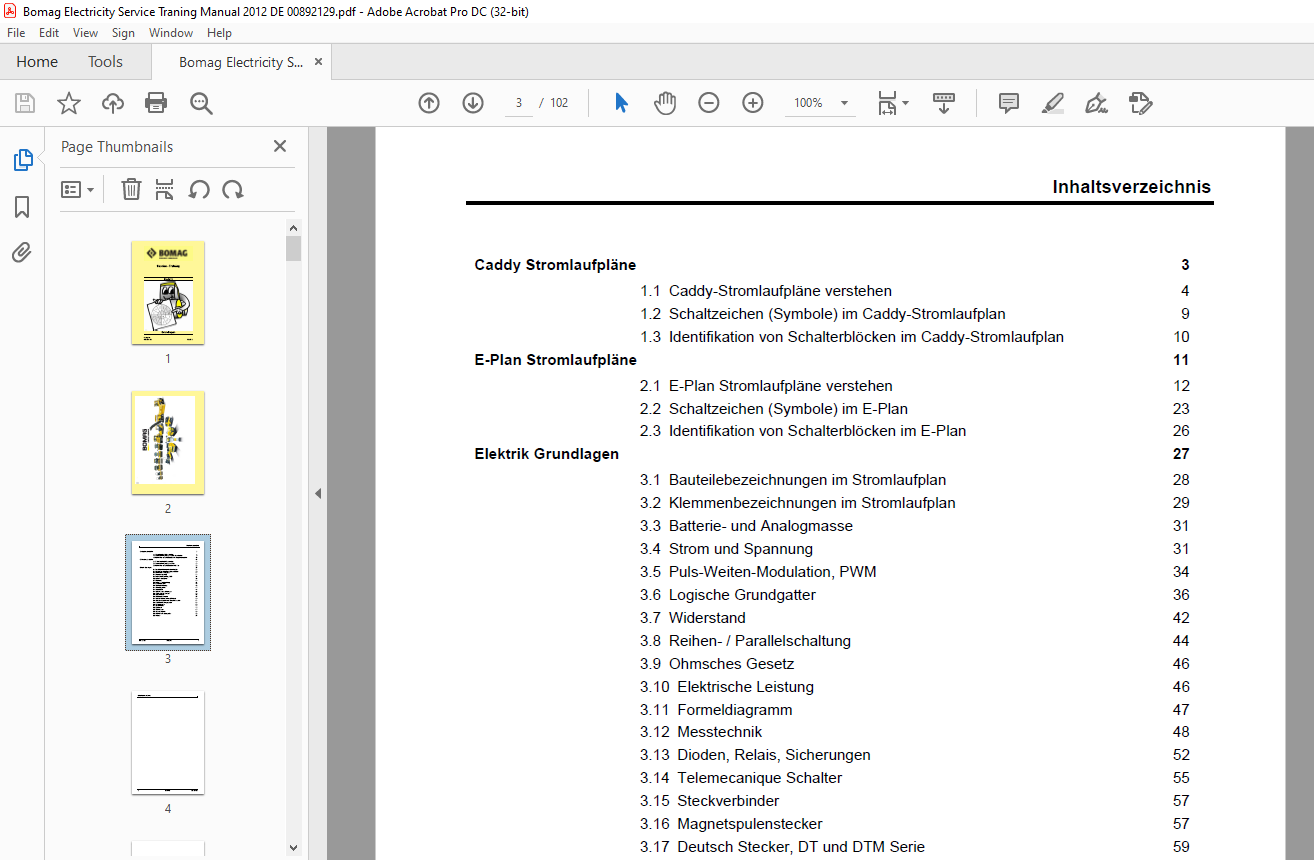
Task: Select the Bomag Electricity document tab
Action: [241, 62]
